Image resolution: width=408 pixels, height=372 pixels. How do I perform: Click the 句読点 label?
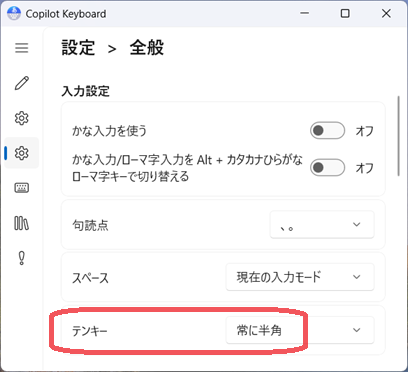90,225
